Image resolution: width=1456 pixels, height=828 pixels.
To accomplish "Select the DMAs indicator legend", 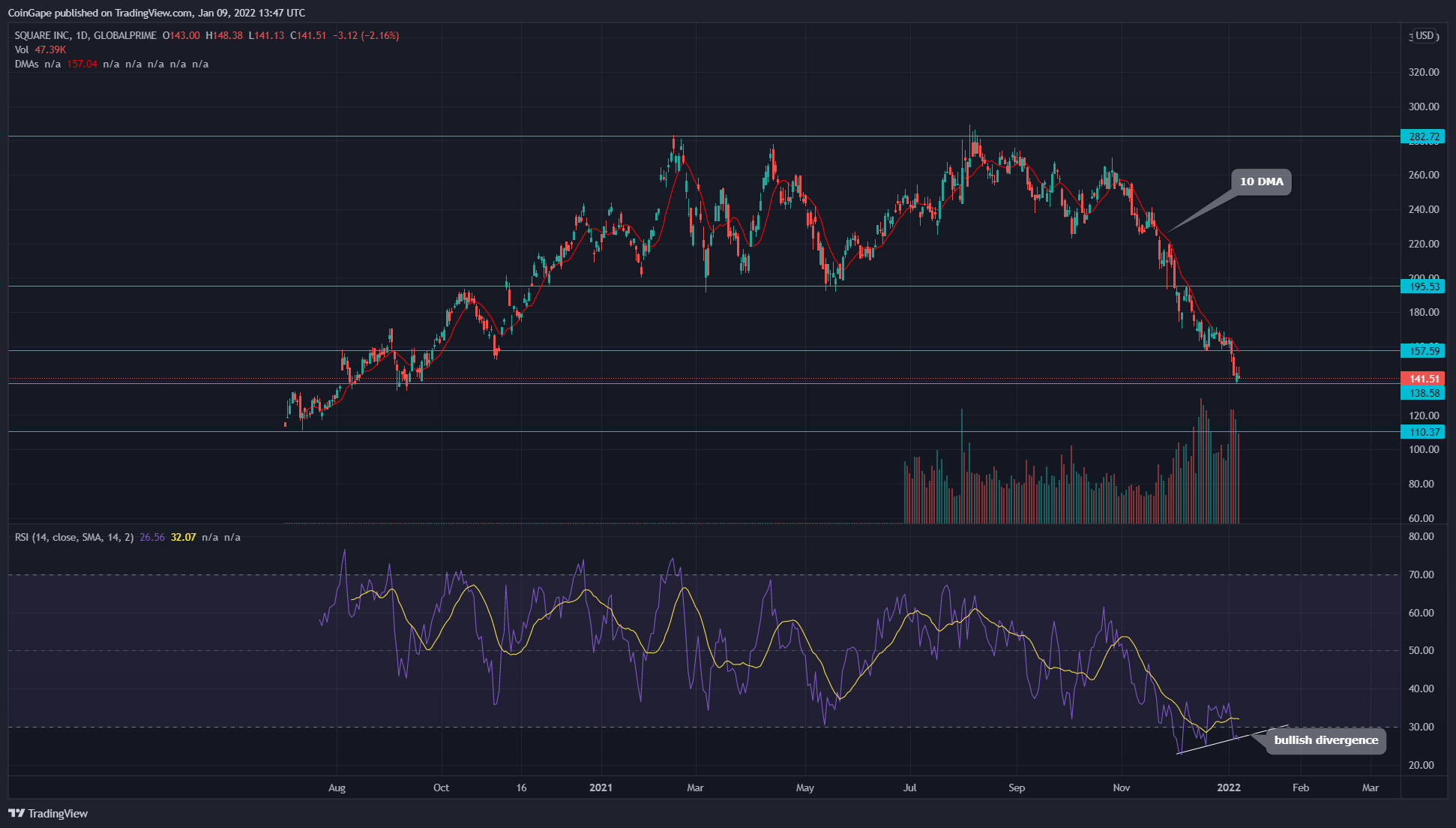I will tap(26, 64).
